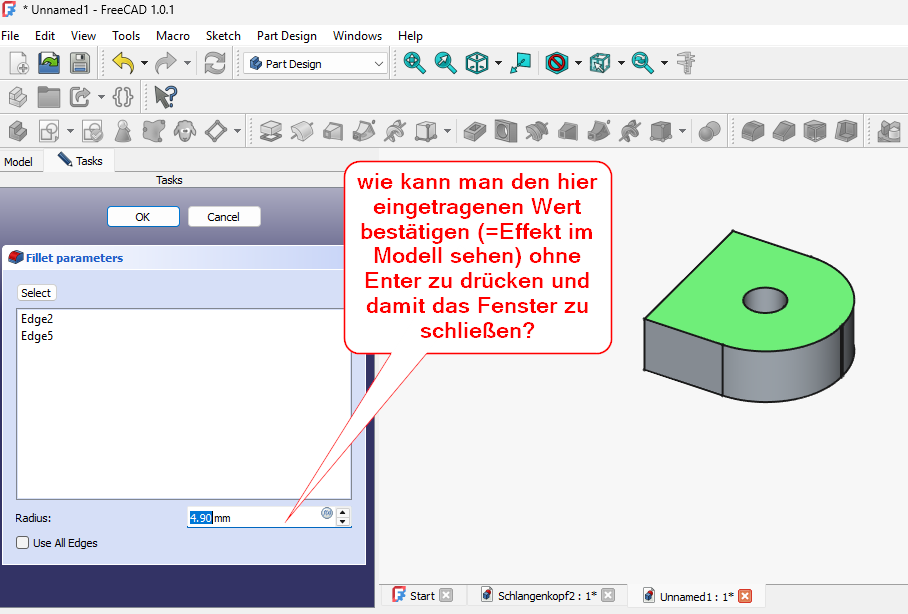Expand the draw style dropdown arrow
The image size is (908, 614).
pyautogui.click(x=578, y=63)
